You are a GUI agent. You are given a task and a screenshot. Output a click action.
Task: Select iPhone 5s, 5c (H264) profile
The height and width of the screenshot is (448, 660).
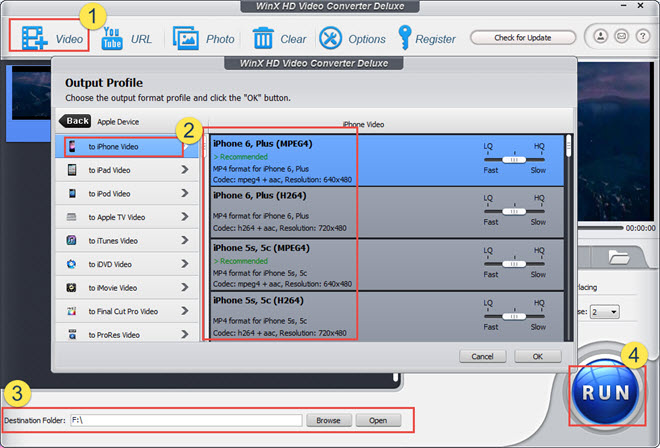point(387,317)
